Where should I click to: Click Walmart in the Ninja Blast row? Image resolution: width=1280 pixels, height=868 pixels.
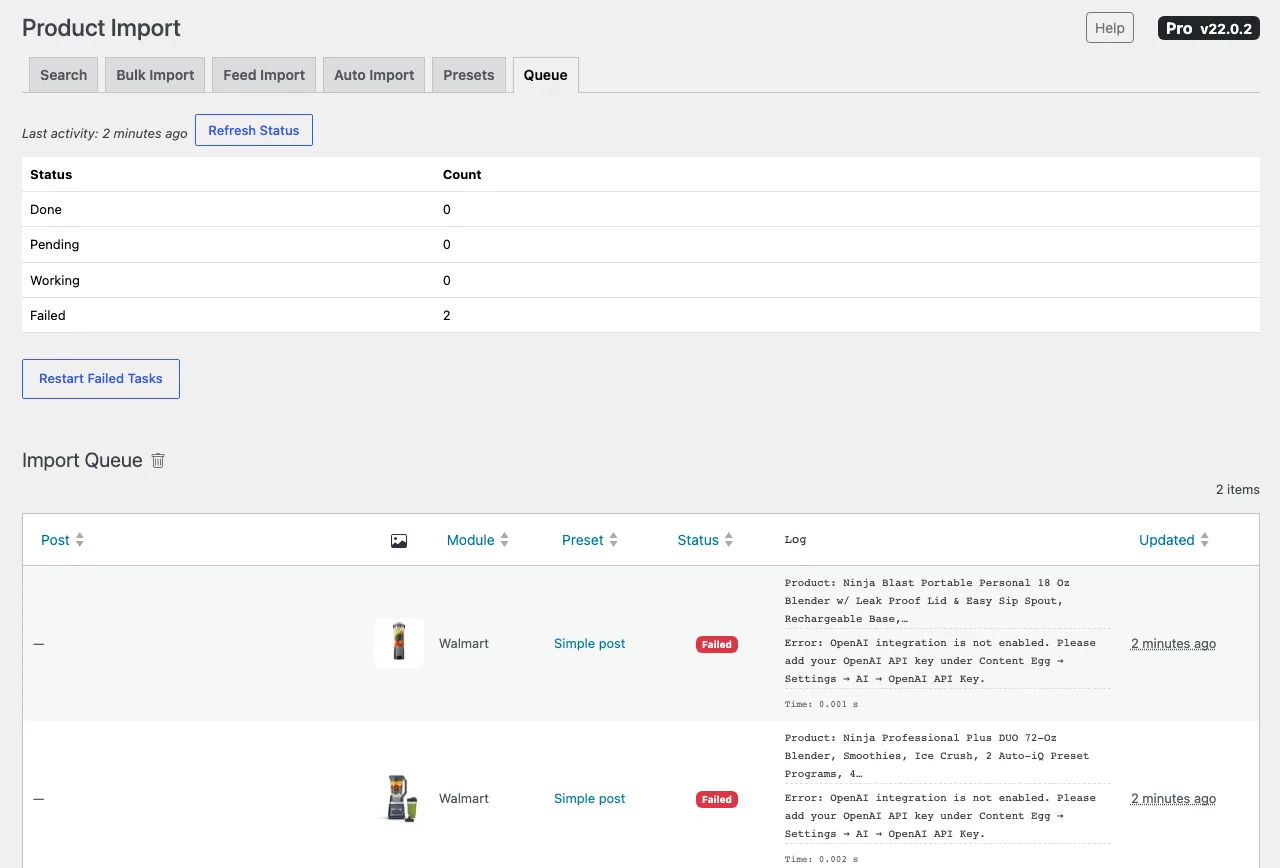pyautogui.click(x=464, y=644)
